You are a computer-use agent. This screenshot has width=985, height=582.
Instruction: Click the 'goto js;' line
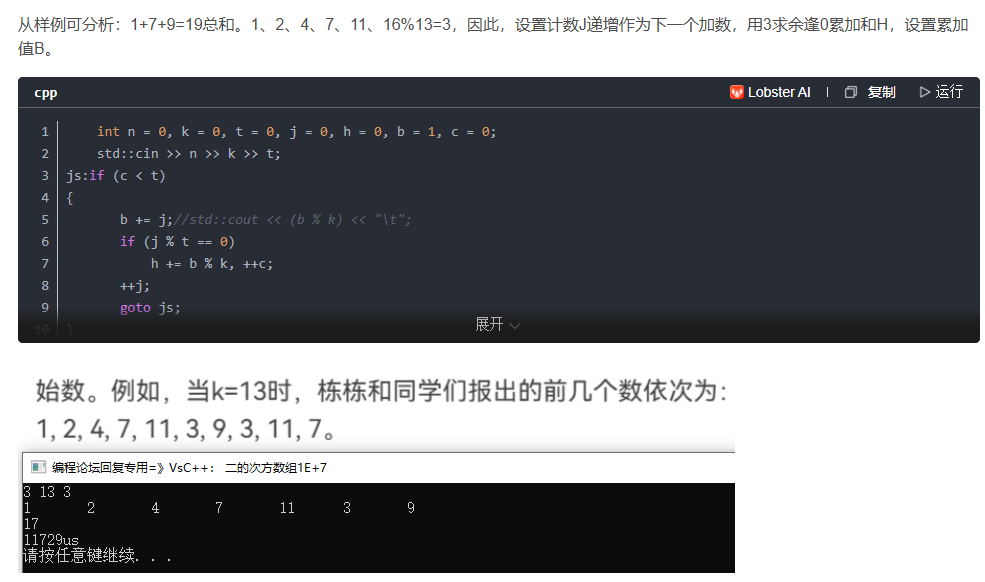[150, 308]
